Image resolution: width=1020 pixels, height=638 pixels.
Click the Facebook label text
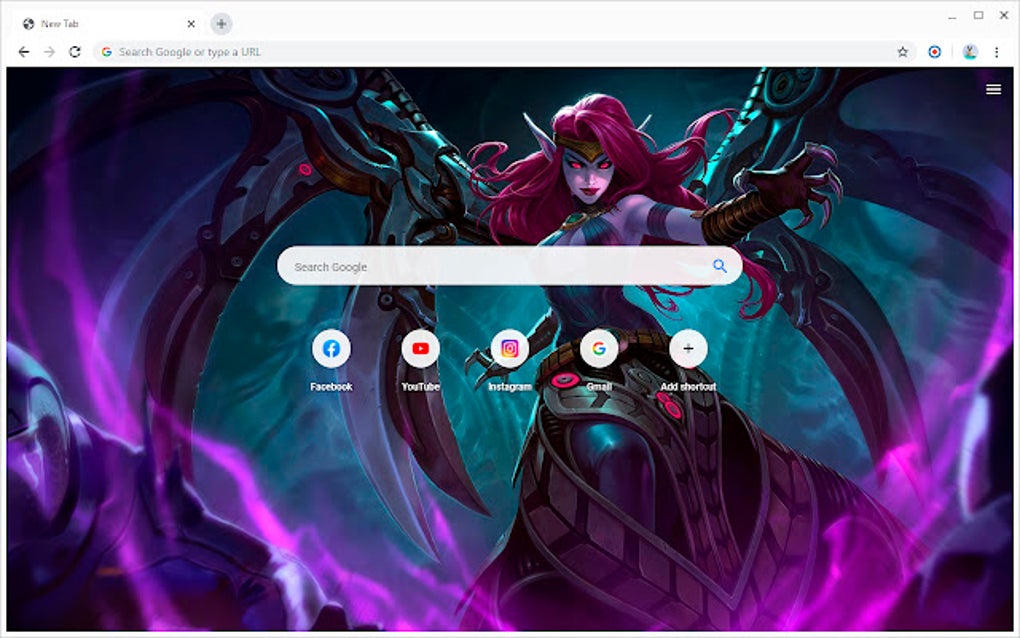(331, 386)
